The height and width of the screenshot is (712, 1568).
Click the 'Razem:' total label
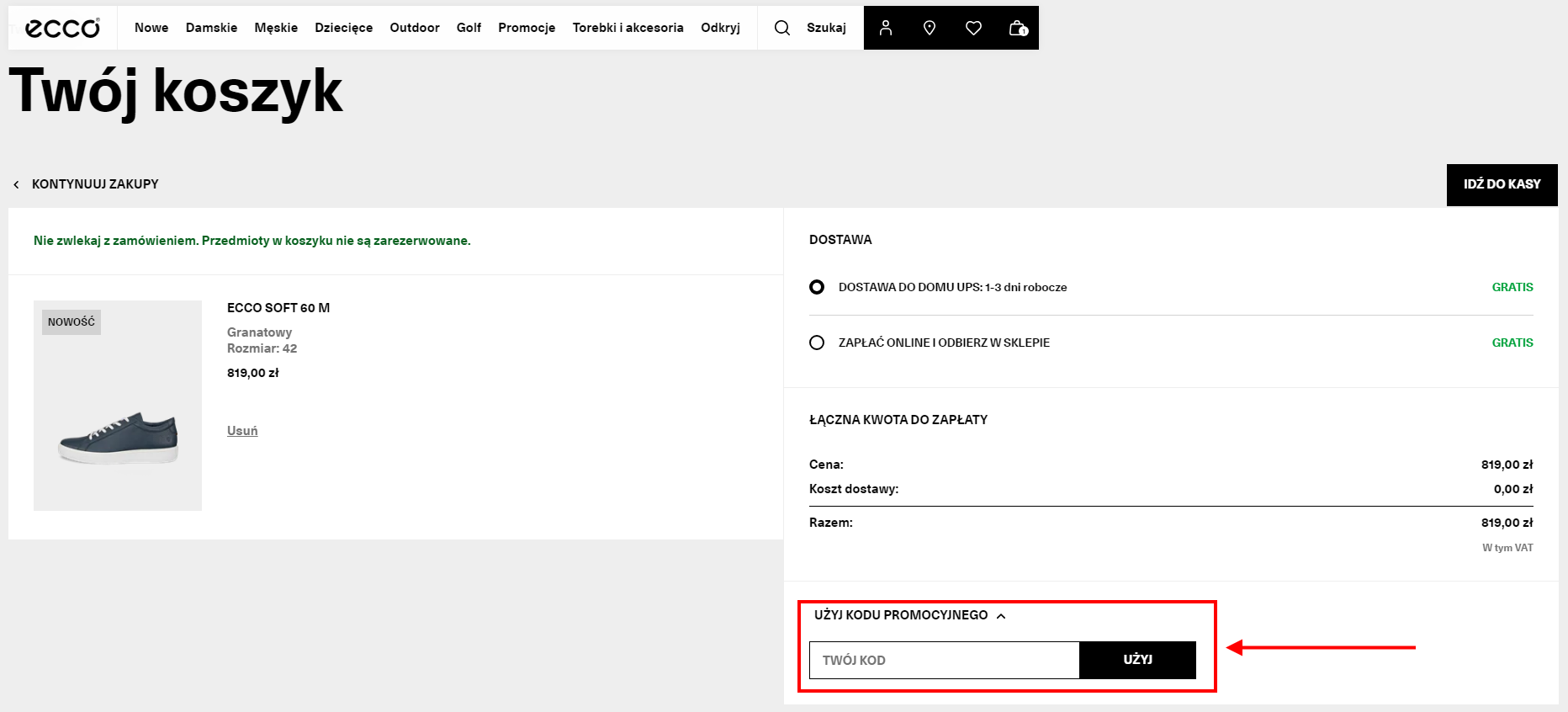(x=831, y=523)
